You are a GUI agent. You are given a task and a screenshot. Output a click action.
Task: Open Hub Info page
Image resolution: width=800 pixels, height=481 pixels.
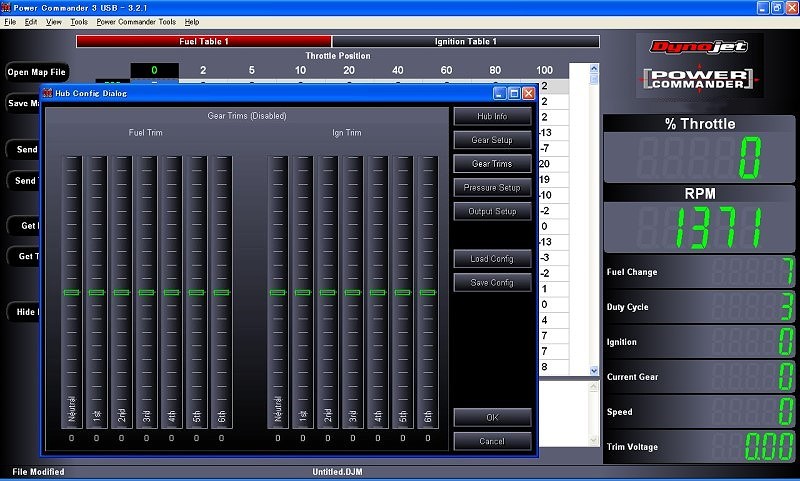click(492, 116)
